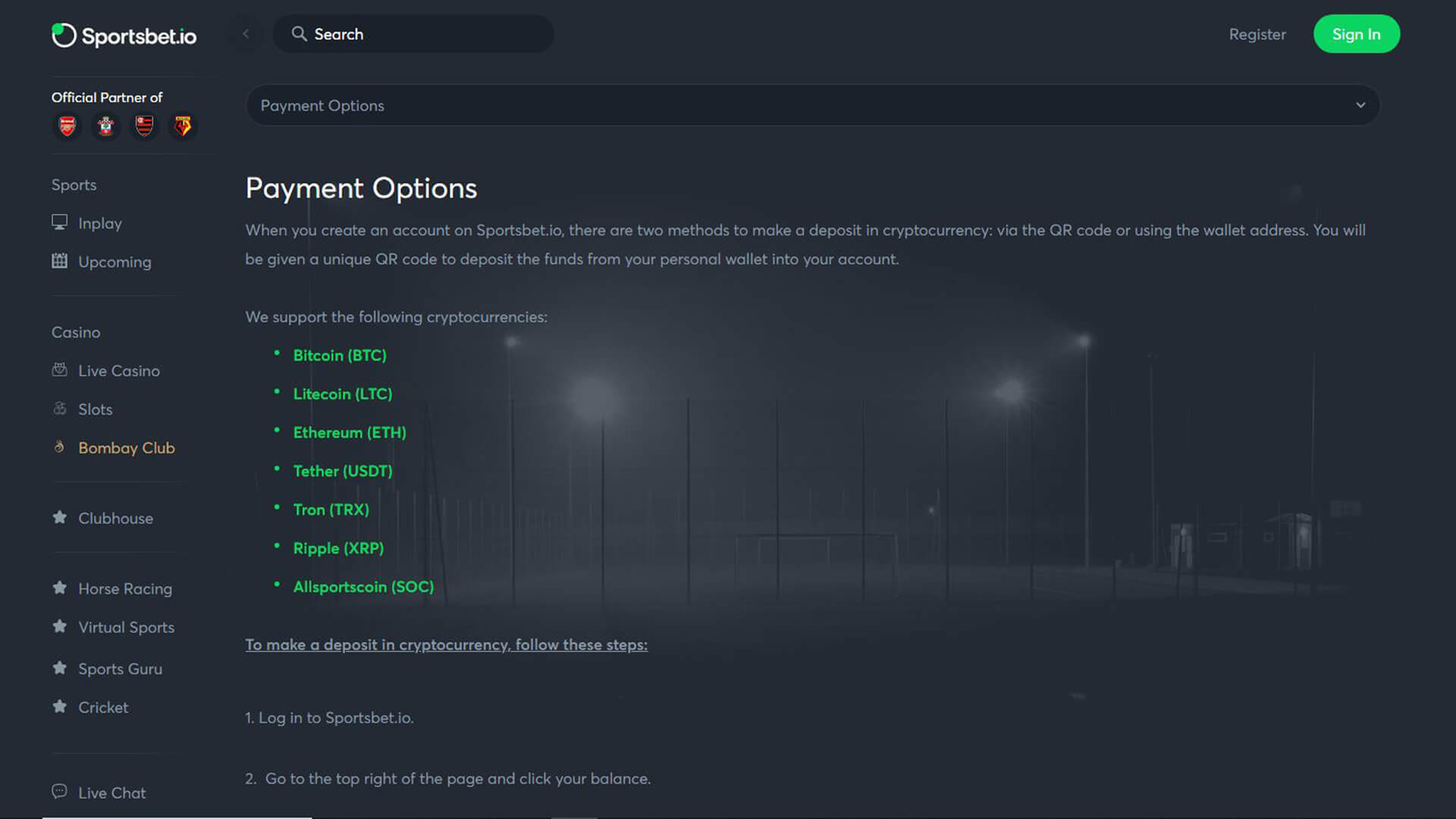Image resolution: width=1456 pixels, height=819 pixels.
Task: Click the Upcoming calendar icon
Action: [59, 261]
